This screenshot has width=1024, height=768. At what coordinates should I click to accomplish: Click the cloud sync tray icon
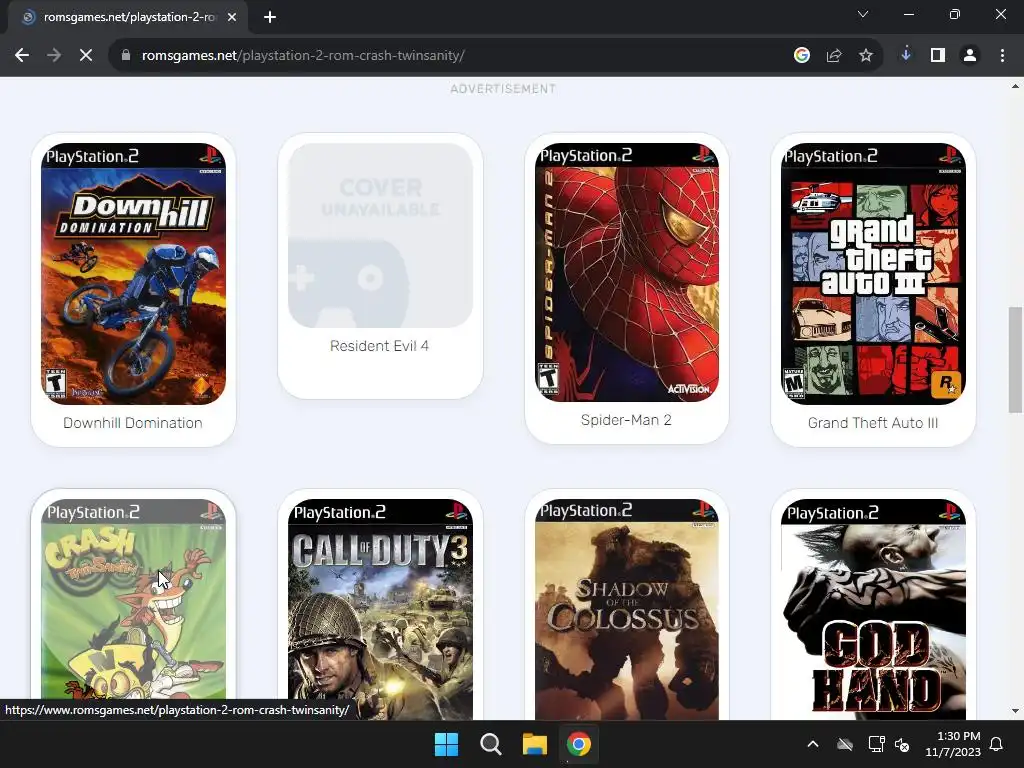[x=845, y=744]
